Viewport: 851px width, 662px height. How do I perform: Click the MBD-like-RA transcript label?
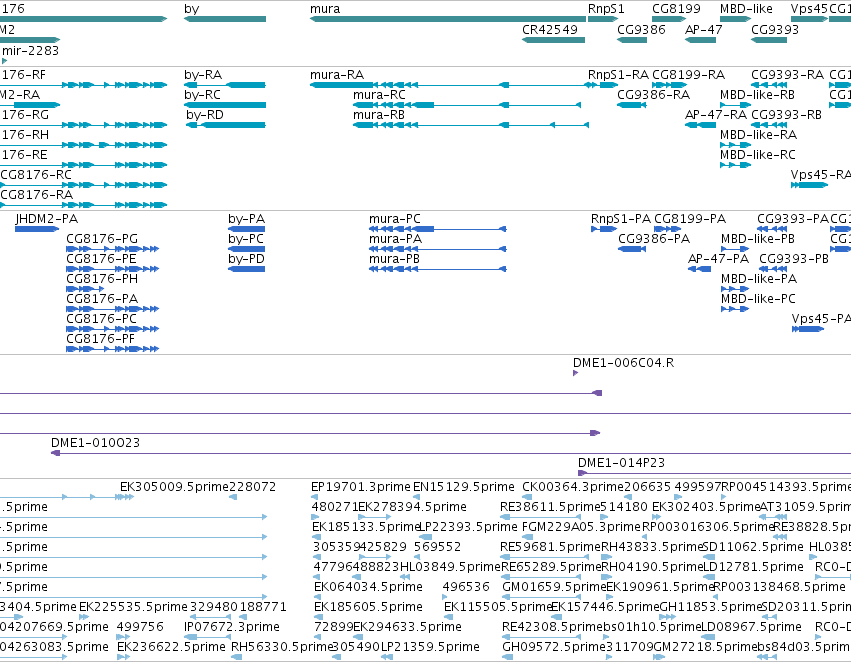coord(758,135)
